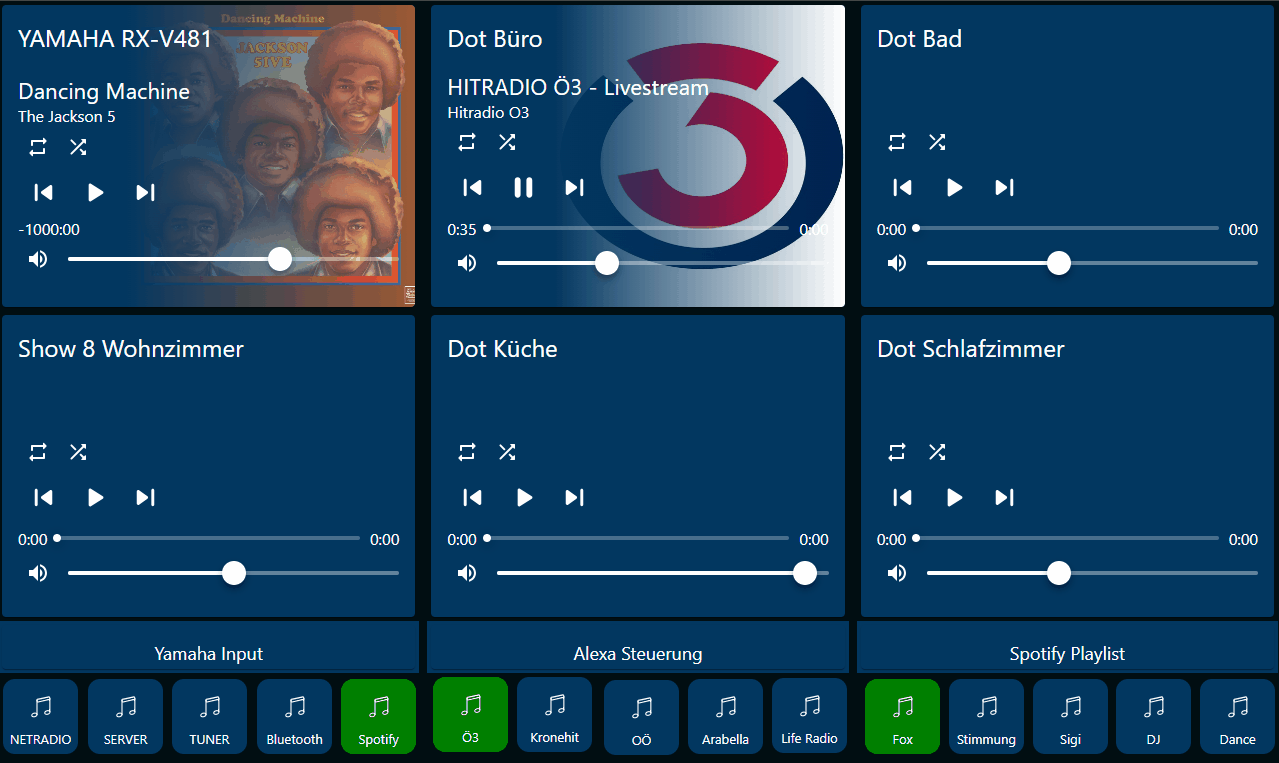Mute the Dot Schlafzimmer speaker icon
Viewport: 1279px width, 763px height.
click(x=897, y=573)
